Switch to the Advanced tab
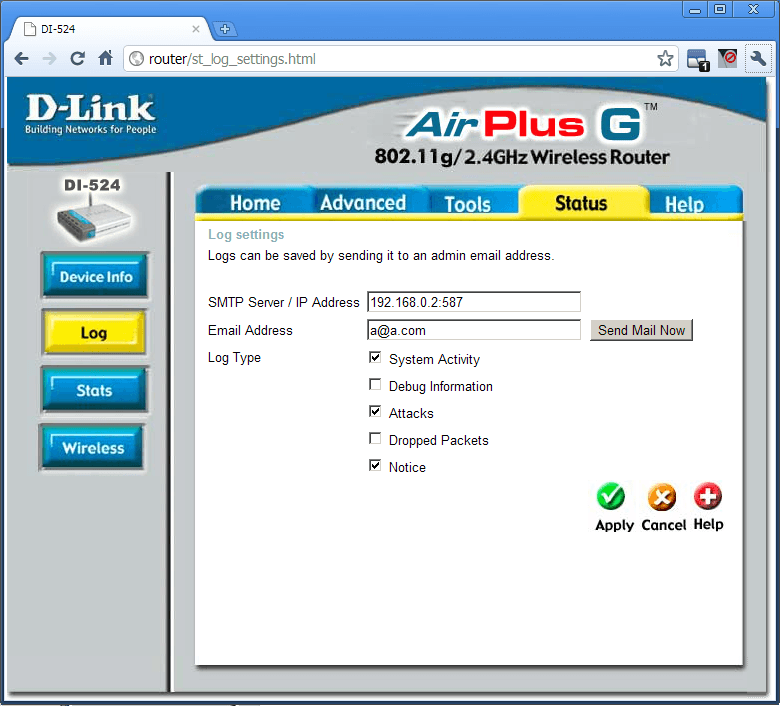Screen dimensions: 780x706 click(363, 202)
